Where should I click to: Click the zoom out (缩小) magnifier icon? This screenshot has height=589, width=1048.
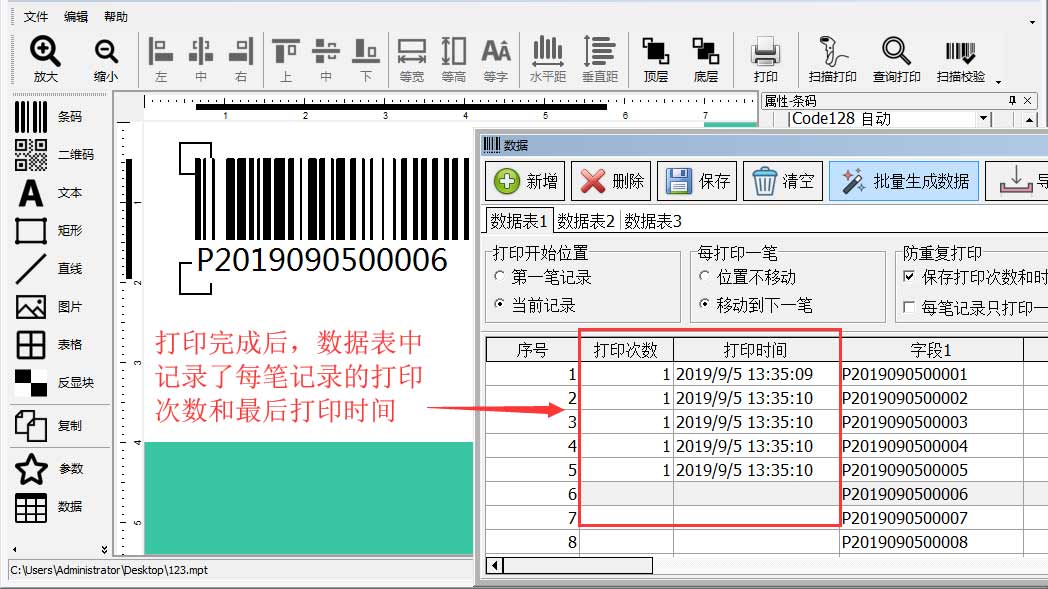(x=106, y=51)
